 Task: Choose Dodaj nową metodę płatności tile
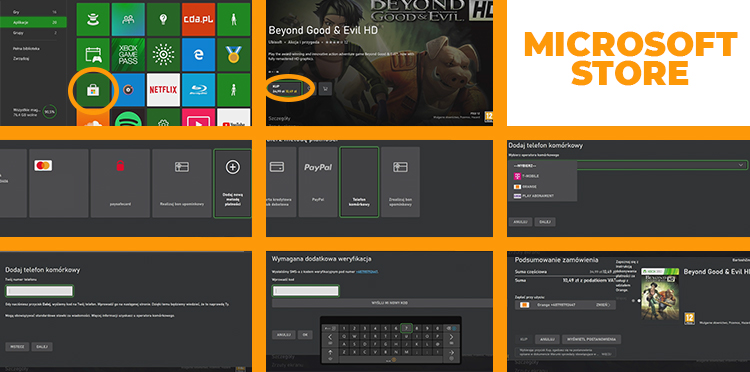point(232,183)
